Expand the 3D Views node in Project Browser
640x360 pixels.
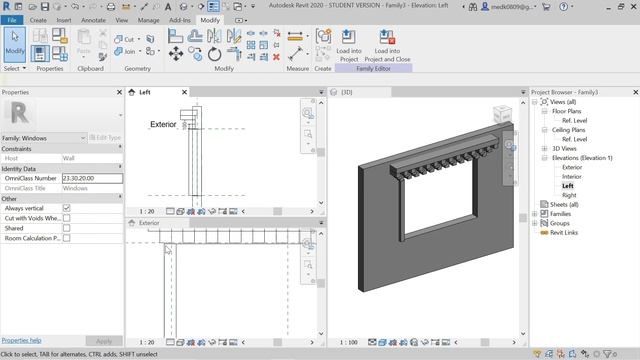coord(544,149)
